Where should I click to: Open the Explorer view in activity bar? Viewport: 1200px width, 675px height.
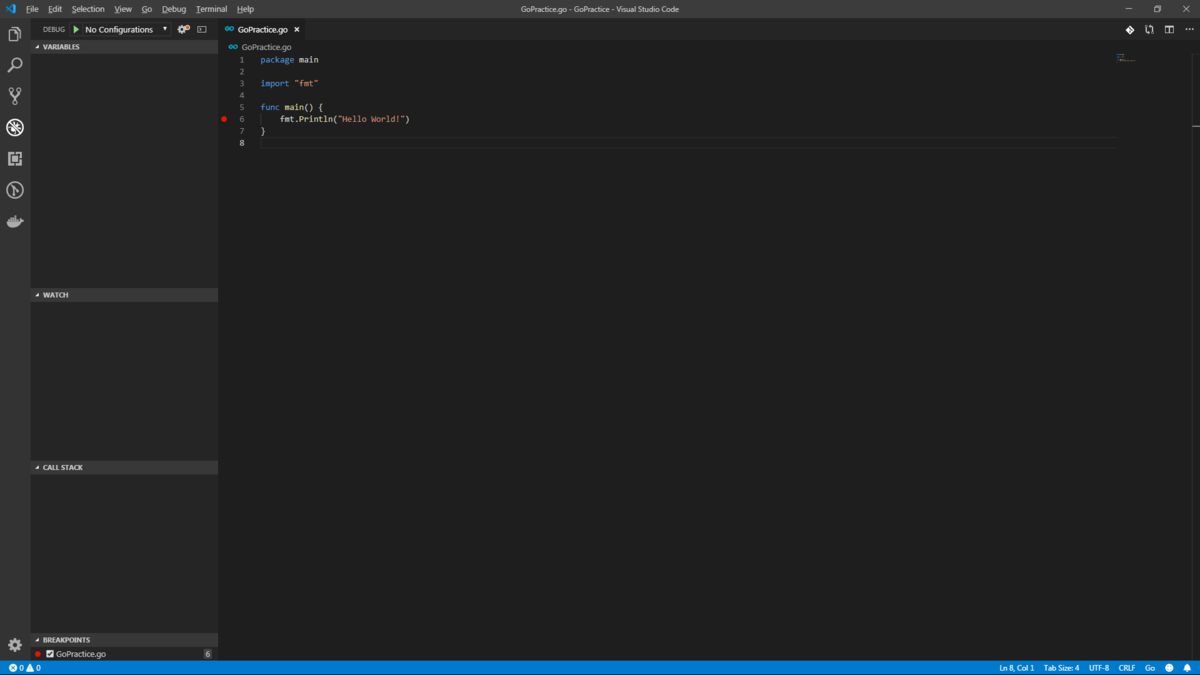point(15,34)
